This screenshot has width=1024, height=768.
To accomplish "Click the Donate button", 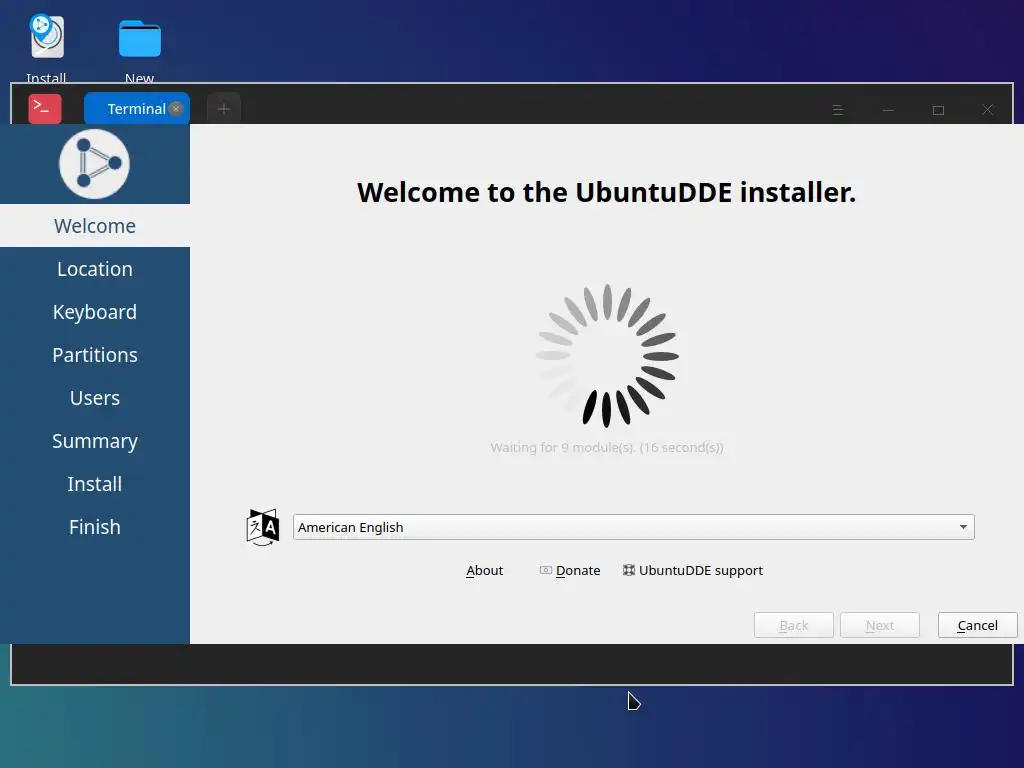I will point(569,570).
